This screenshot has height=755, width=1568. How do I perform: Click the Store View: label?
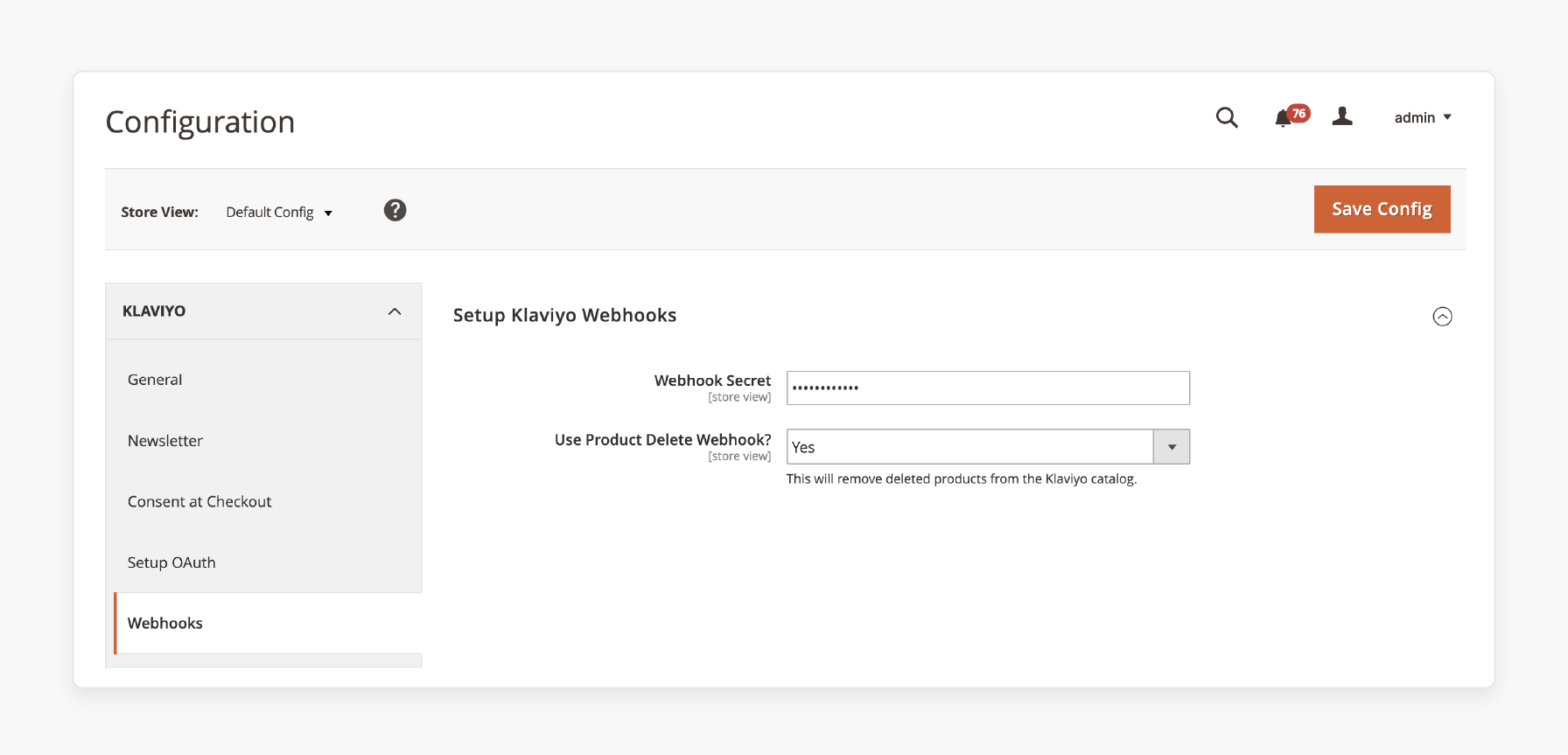tap(159, 212)
